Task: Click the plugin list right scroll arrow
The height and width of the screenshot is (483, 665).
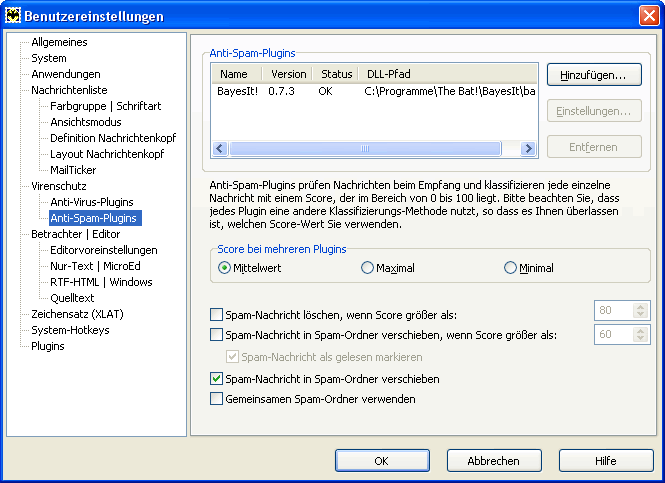Action: 528,148
